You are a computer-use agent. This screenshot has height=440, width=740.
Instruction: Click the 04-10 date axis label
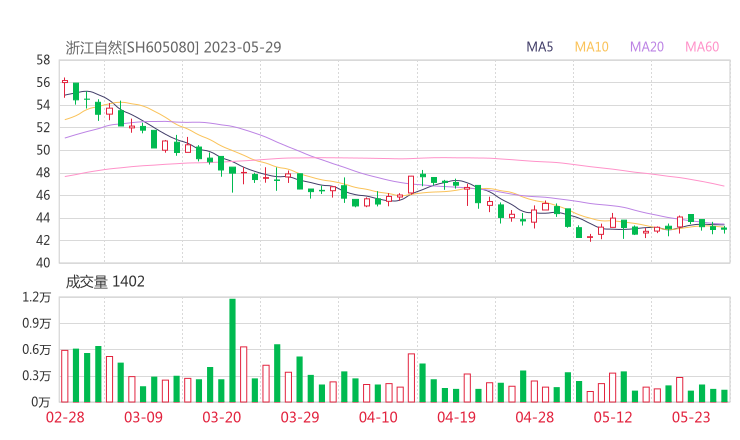378,417
